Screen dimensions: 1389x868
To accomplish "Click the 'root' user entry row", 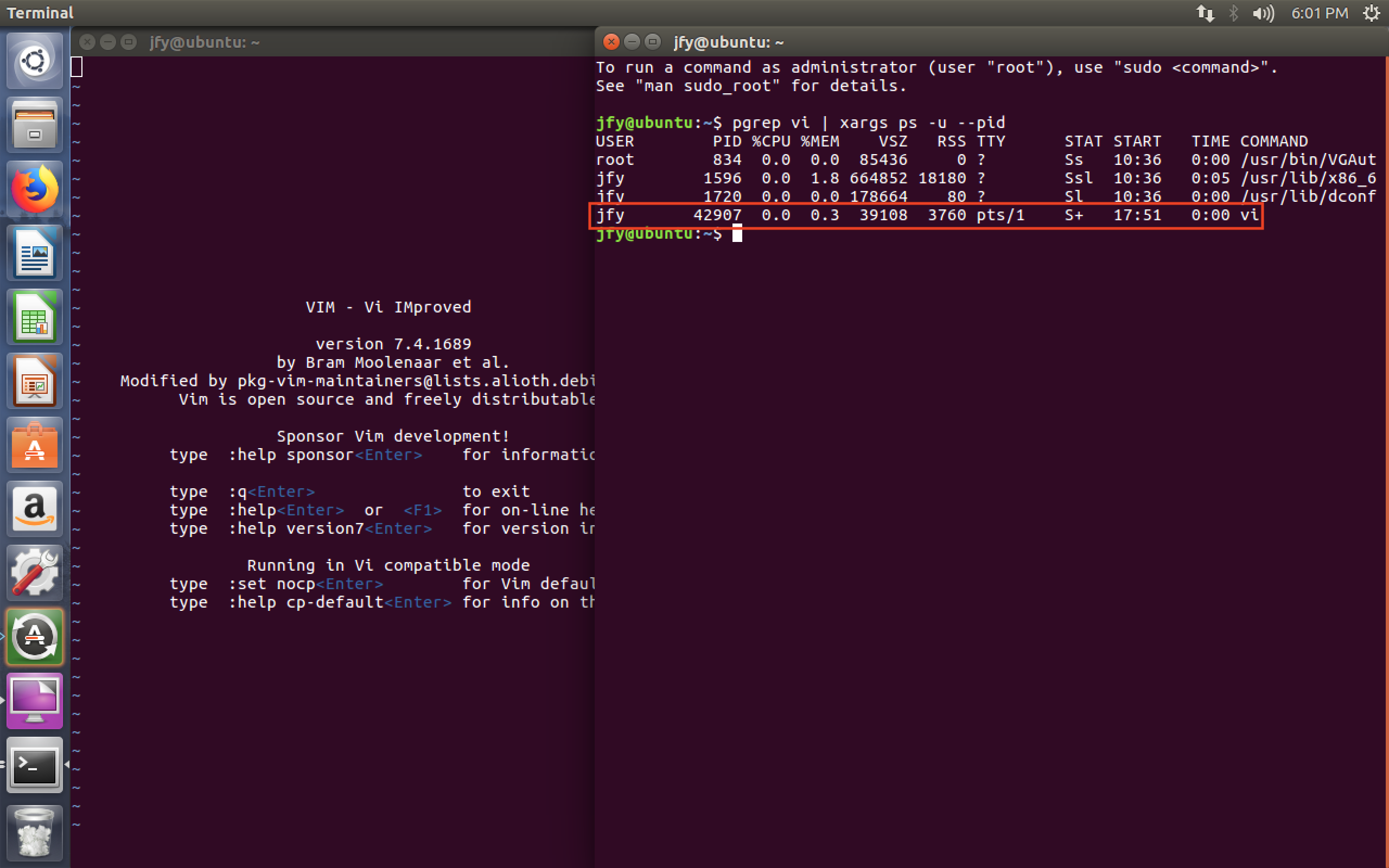I will click(986, 159).
